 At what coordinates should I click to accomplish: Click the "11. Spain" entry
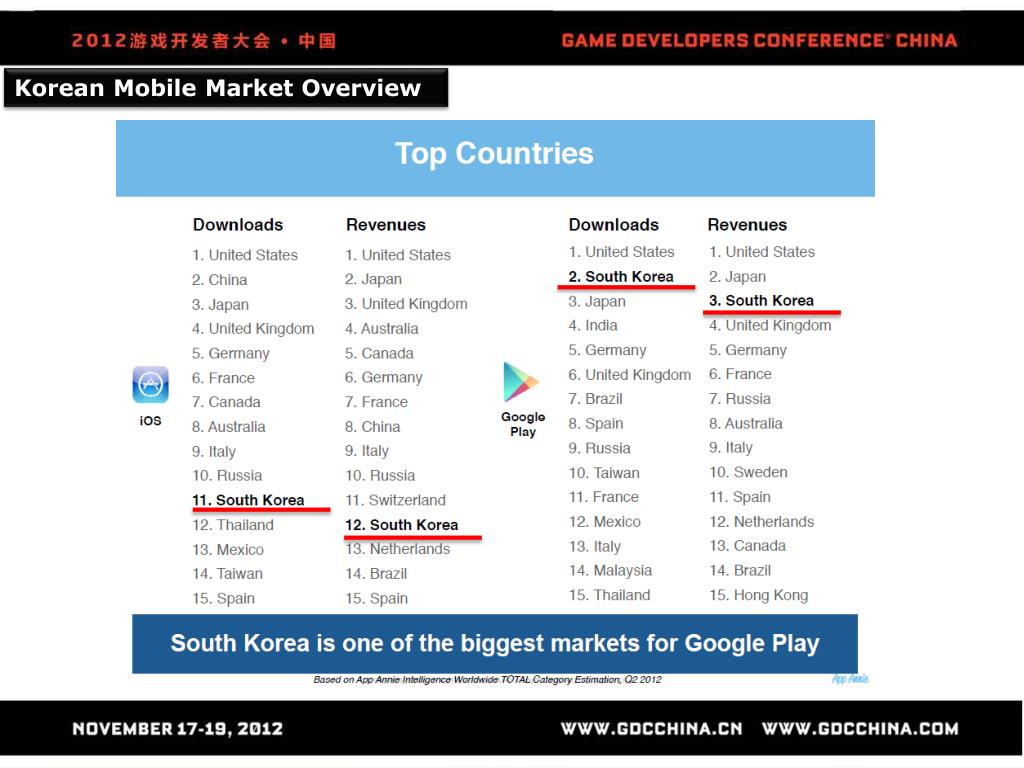pyautogui.click(x=739, y=497)
